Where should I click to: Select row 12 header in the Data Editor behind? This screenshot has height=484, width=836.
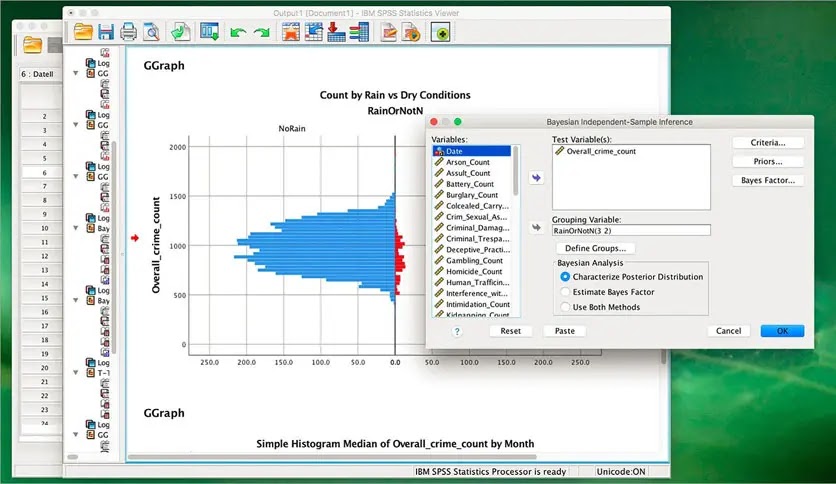tap(45, 256)
